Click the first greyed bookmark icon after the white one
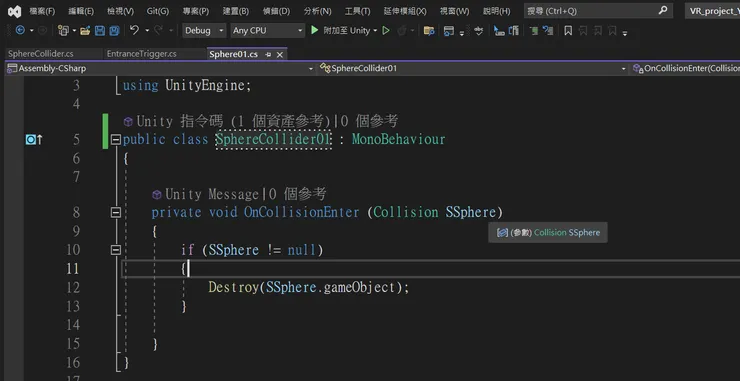The width and height of the screenshot is (740, 381). [583, 31]
